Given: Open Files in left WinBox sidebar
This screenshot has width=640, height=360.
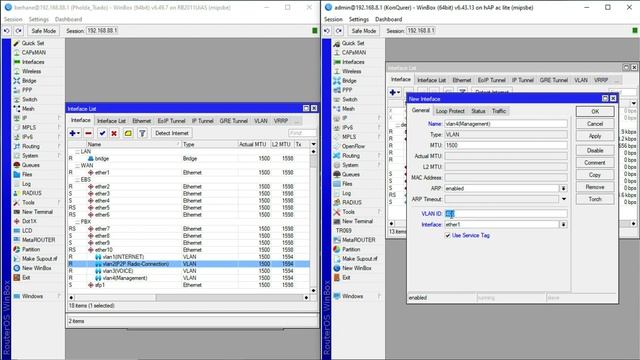Looking at the screenshot, I should [27, 175].
